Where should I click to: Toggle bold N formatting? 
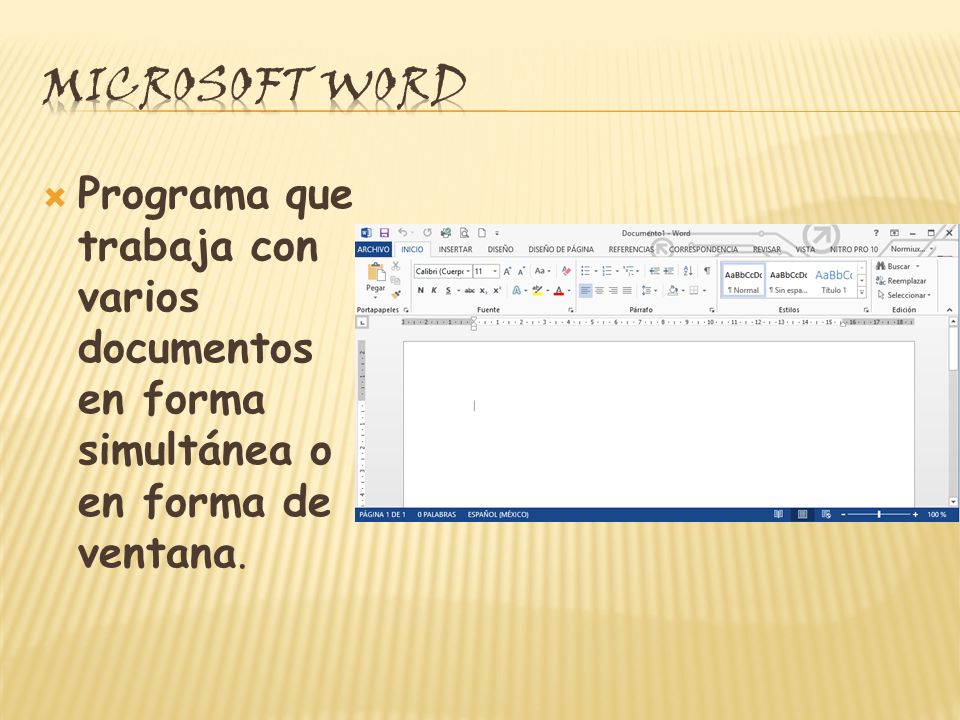coord(421,291)
